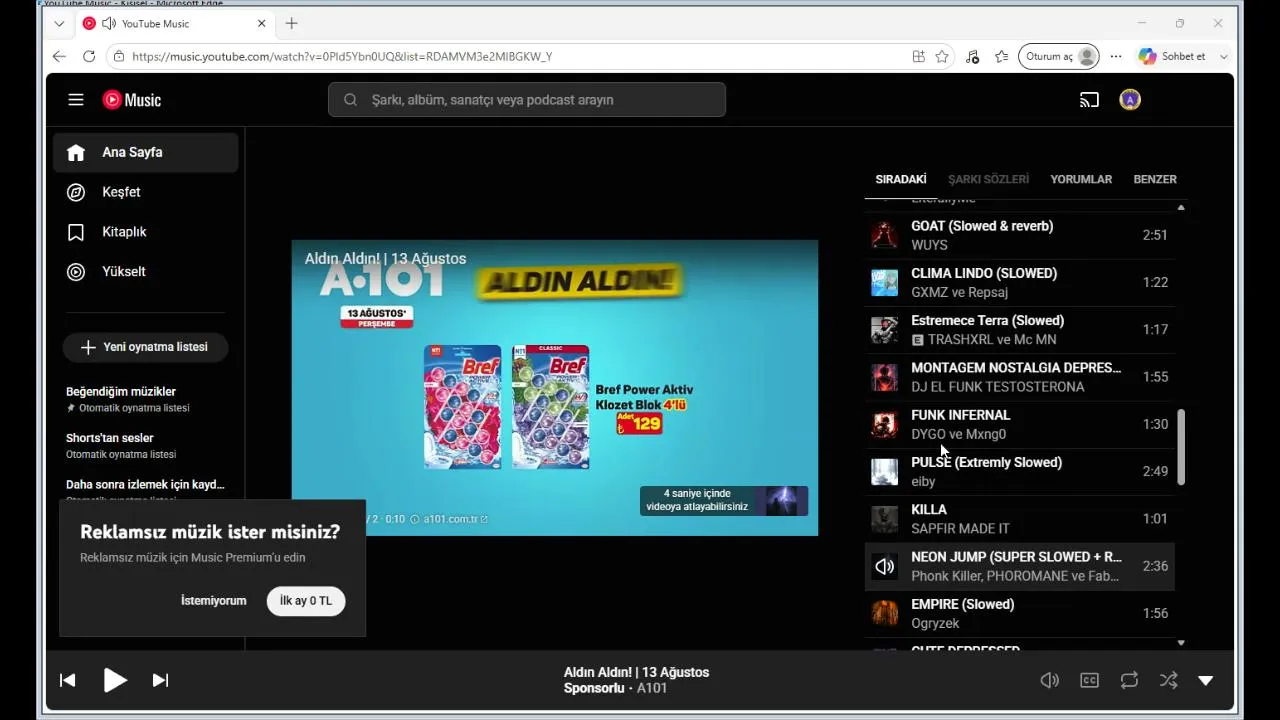Open the hamburger guide menu

[x=76, y=100]
